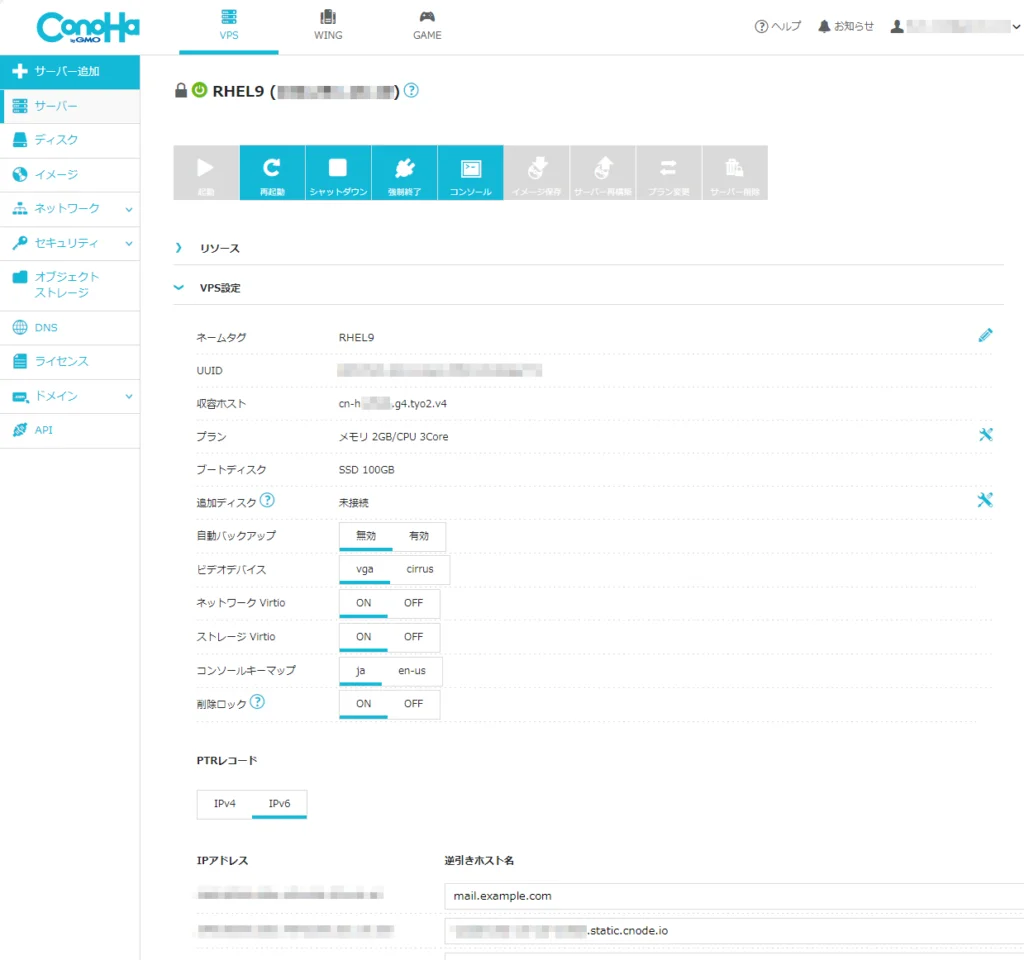Switch ビデオデバイス to cirrus

point(420,569)
